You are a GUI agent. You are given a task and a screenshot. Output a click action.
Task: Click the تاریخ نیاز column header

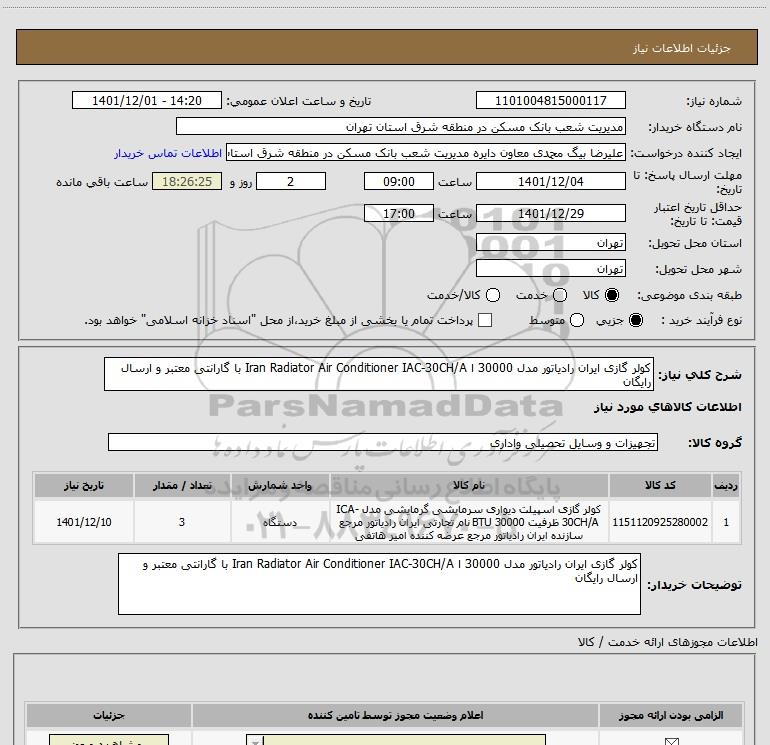pos(83,485)
